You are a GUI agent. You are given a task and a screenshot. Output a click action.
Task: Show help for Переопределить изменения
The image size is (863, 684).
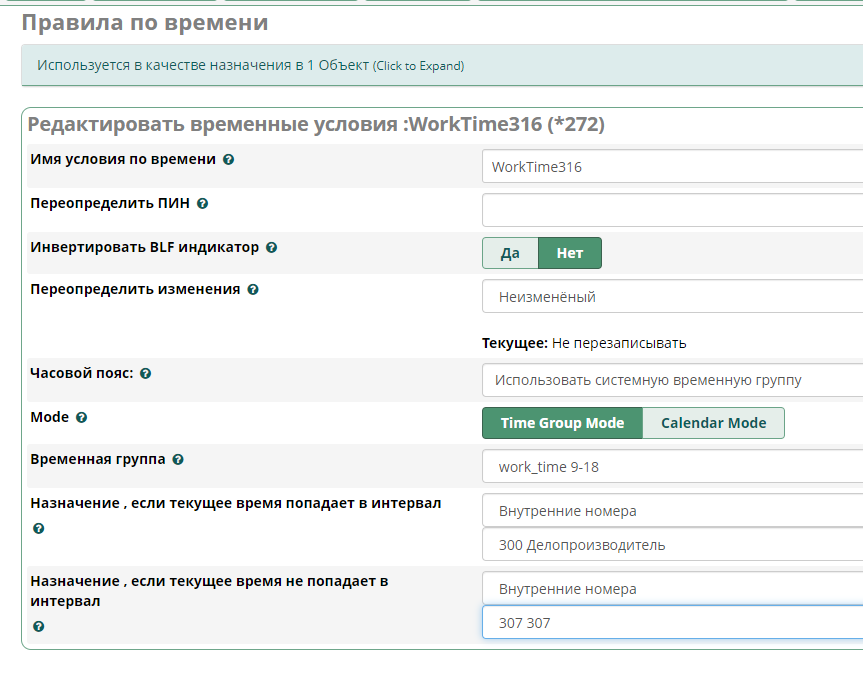click(x=253, y=290)
